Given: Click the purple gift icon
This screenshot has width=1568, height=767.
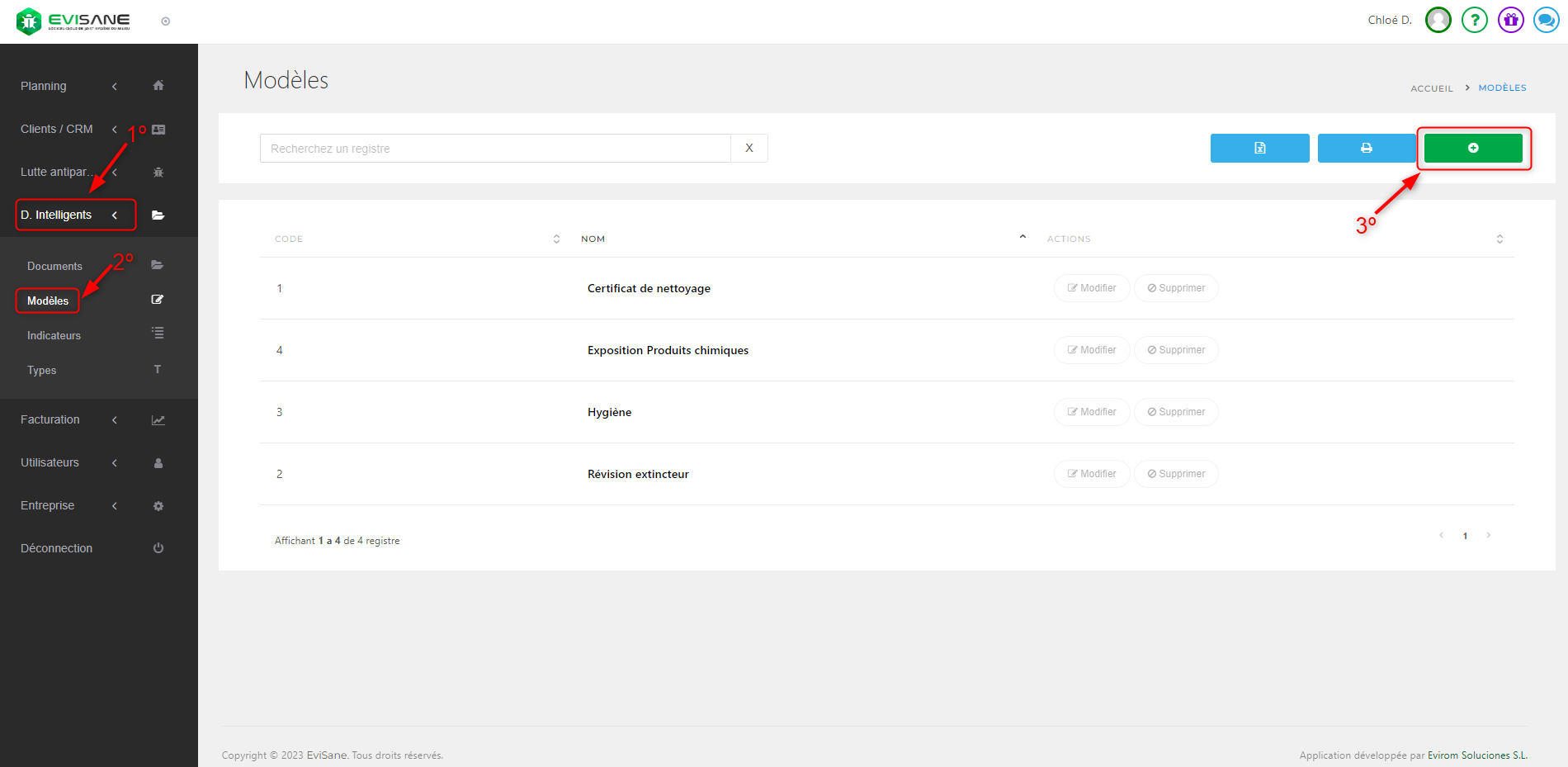Looking at the screenshot, I should [x=1510, y=20].
